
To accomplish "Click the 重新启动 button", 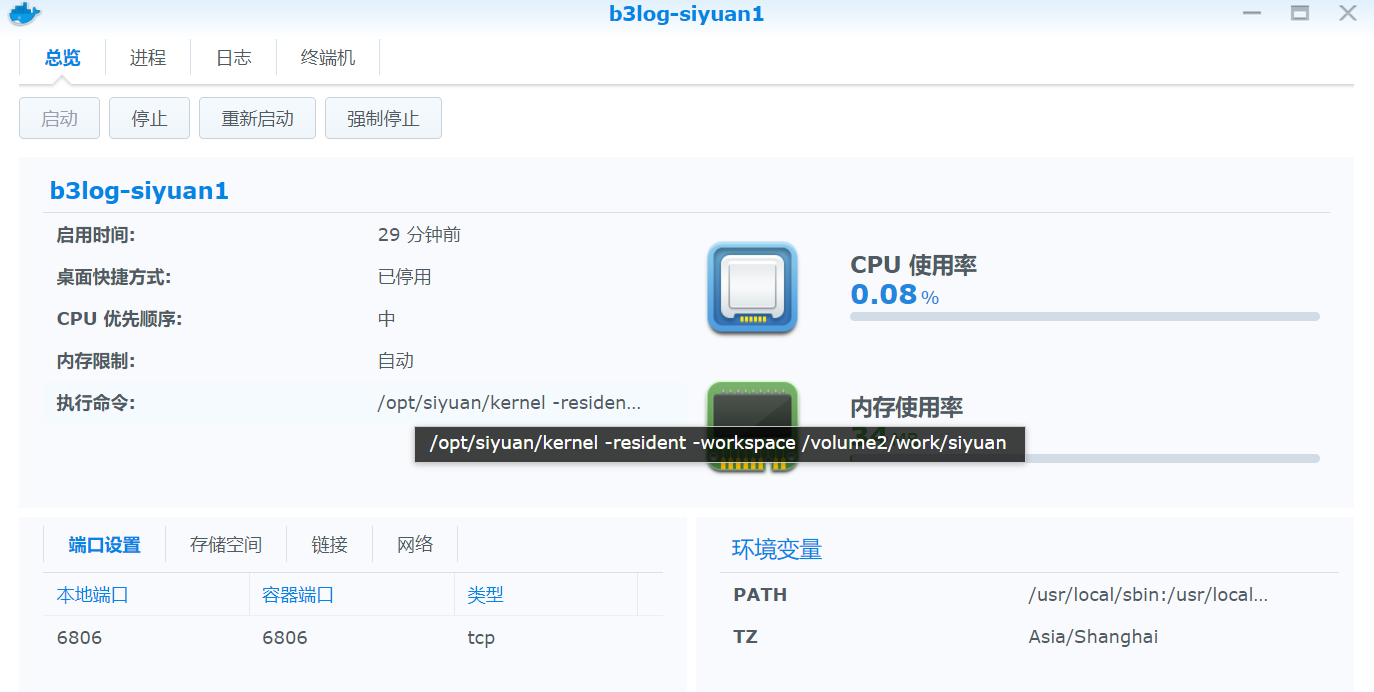I will tap(257, 118).
